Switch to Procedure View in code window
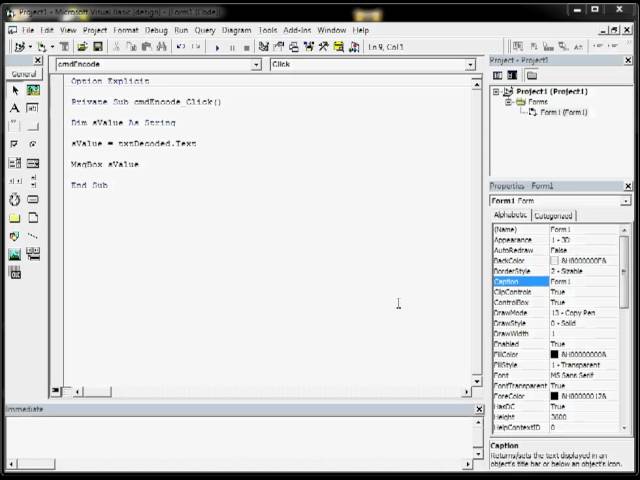Image resolution: width=640 pixels, height=480 pixels. tap(55, 391)
